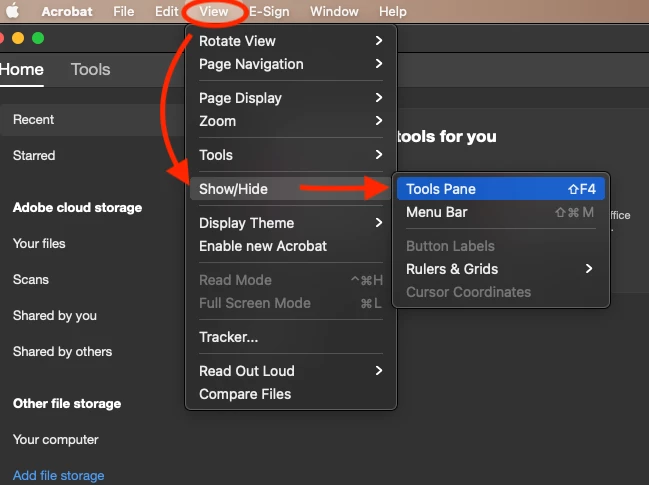
Task: Expand the Display Theme submenu
Action: coord(291,223)
